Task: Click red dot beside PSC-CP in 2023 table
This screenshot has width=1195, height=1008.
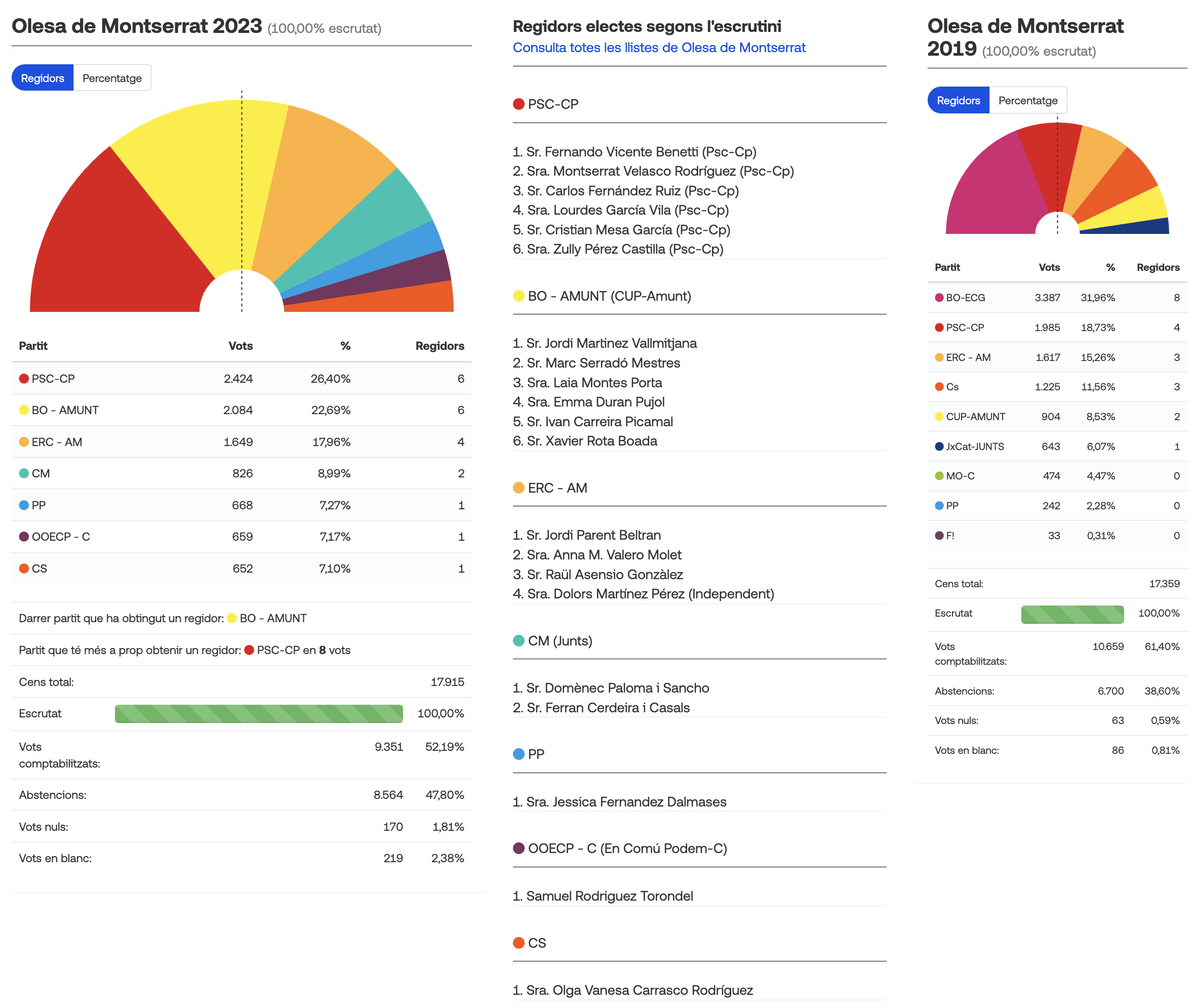Action: 24,378
